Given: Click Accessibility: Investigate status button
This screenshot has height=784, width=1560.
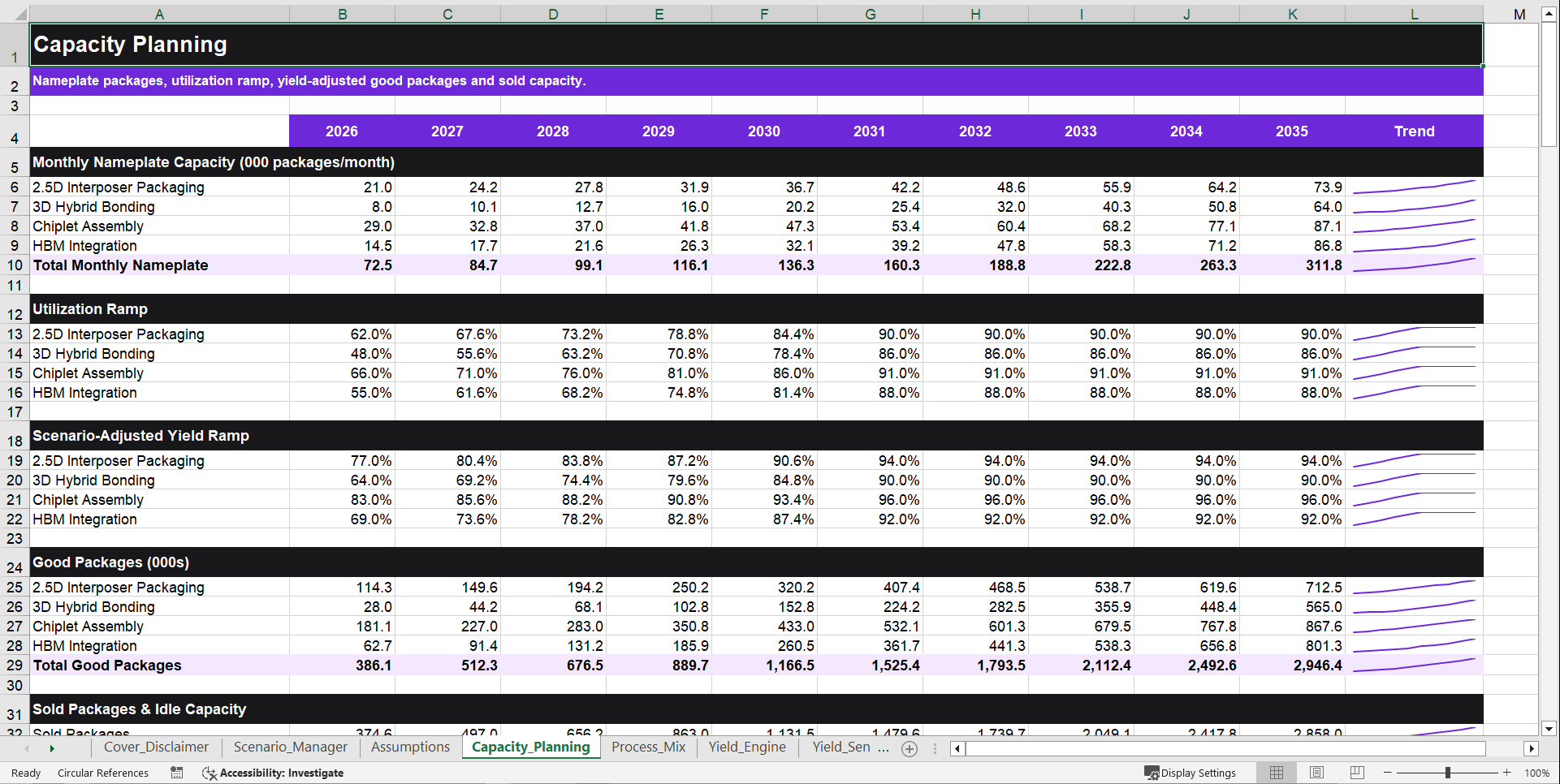Looking at the screenshot, I should (273, 773).
